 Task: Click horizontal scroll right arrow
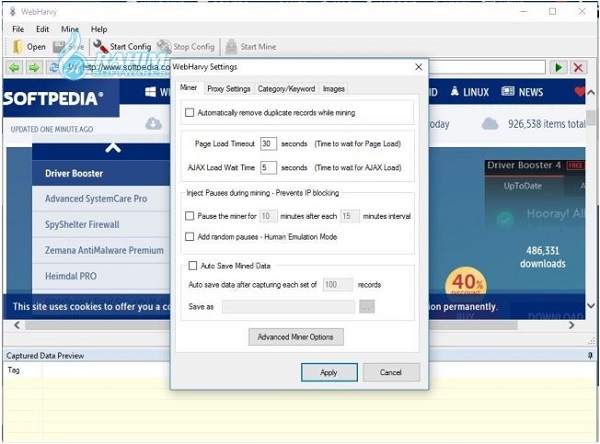point(571,325)
